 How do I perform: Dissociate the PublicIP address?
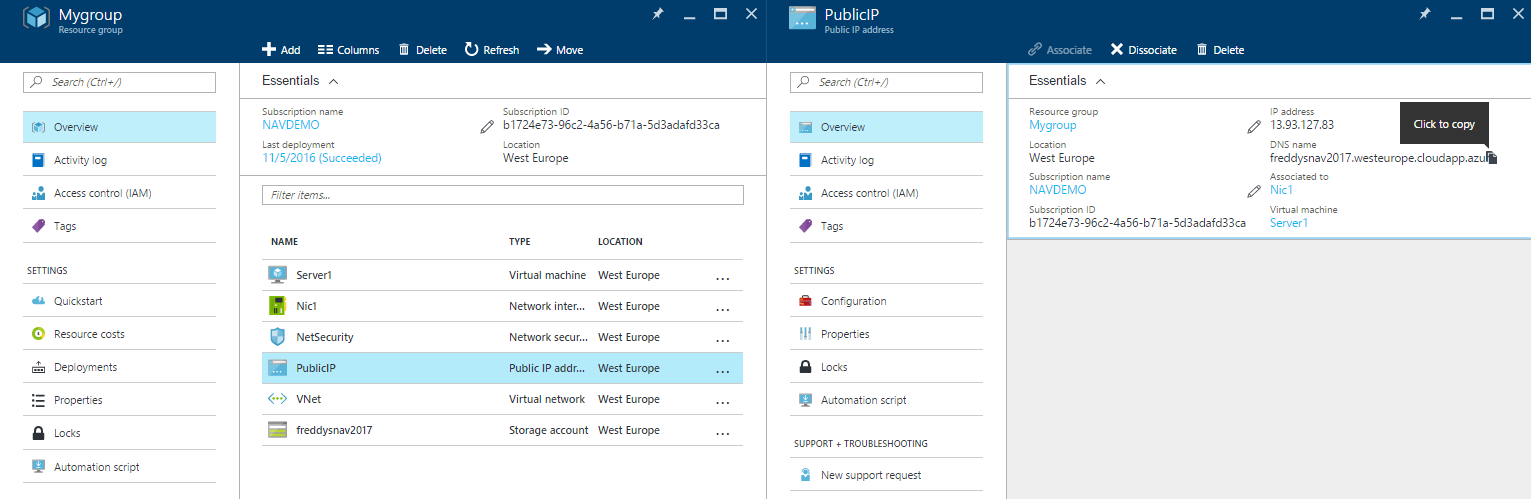1144,50
